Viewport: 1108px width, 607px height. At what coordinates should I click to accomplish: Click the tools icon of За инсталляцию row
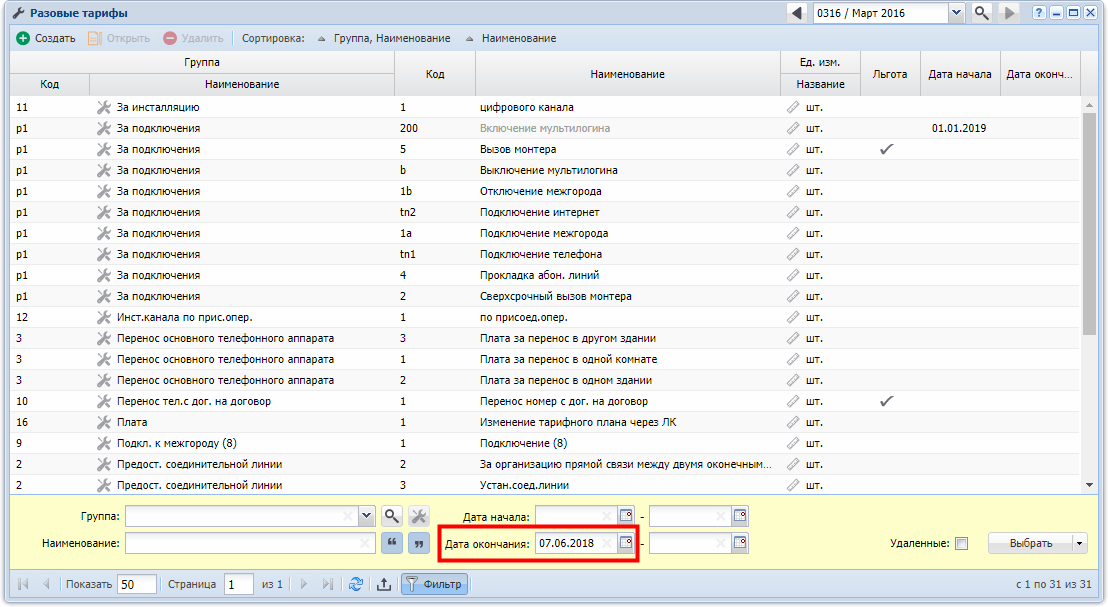tap(104, 107)
